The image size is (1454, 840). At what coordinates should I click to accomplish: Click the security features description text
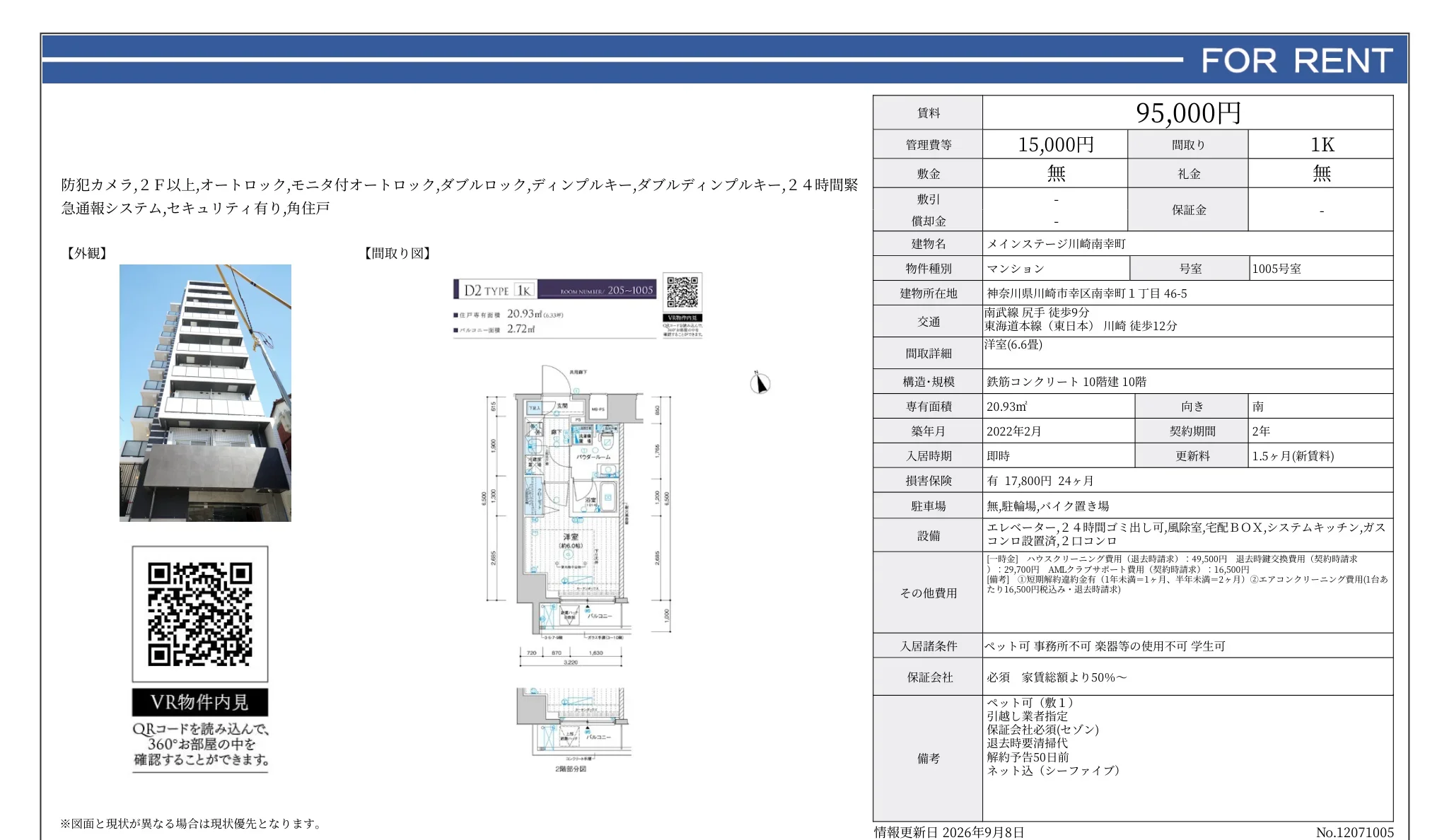tap(460, 197)
